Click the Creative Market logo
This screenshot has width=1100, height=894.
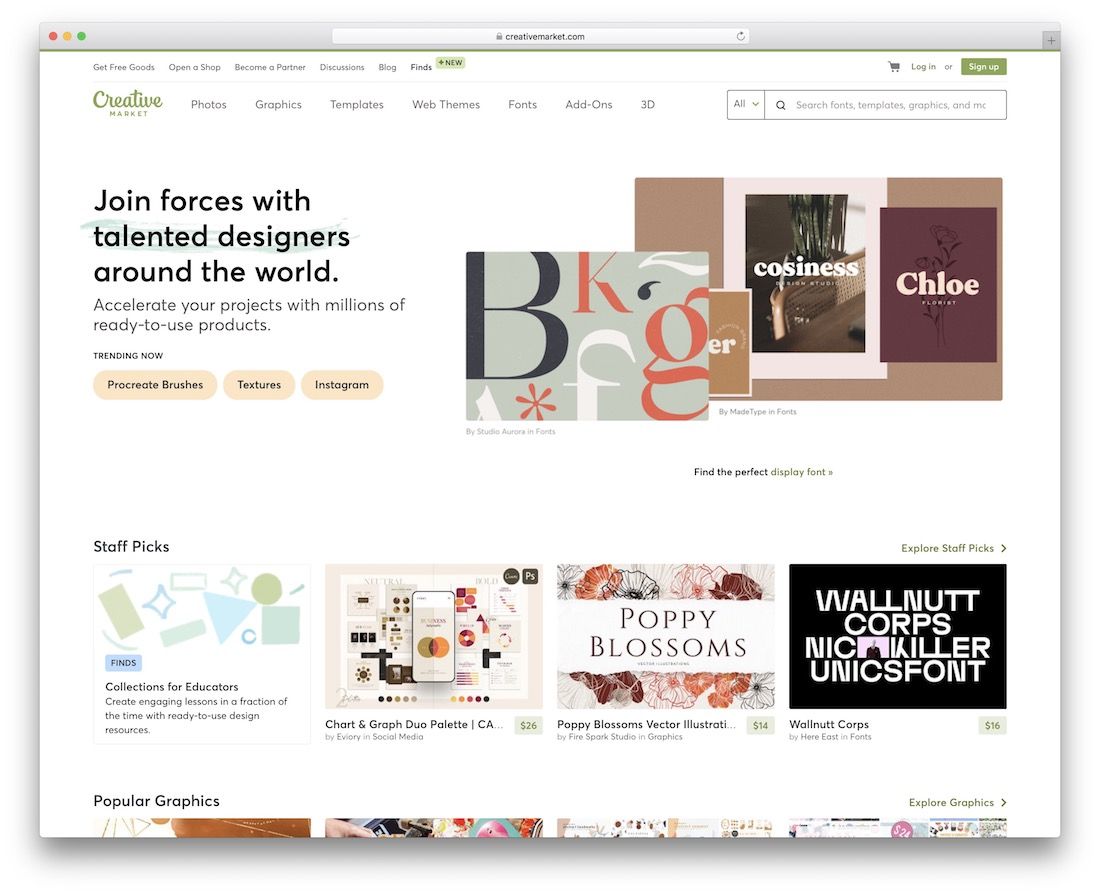pyautogui.click(x=127, y=103)
